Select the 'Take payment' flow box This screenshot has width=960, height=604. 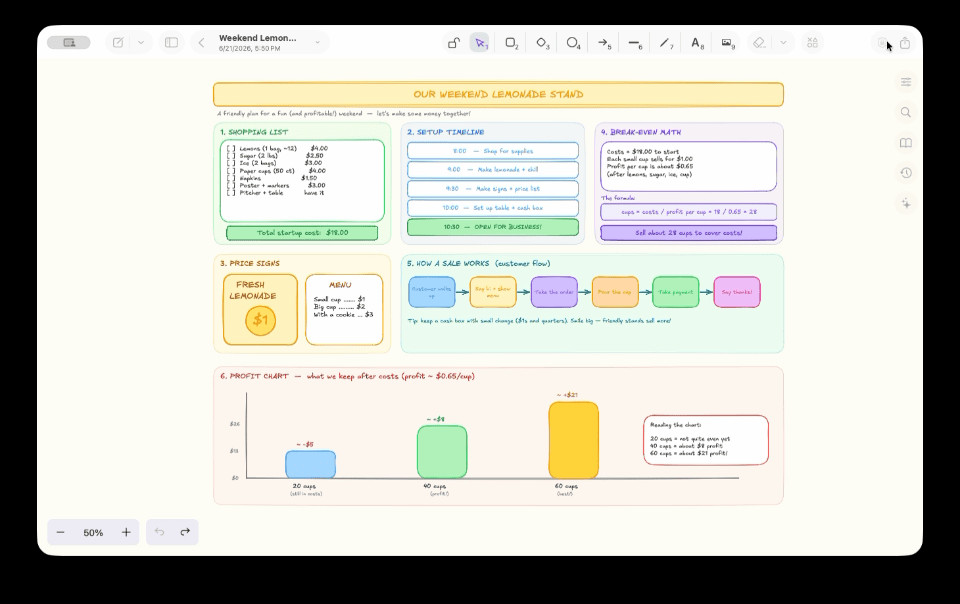pyautogui.click(x=676, y=293)
